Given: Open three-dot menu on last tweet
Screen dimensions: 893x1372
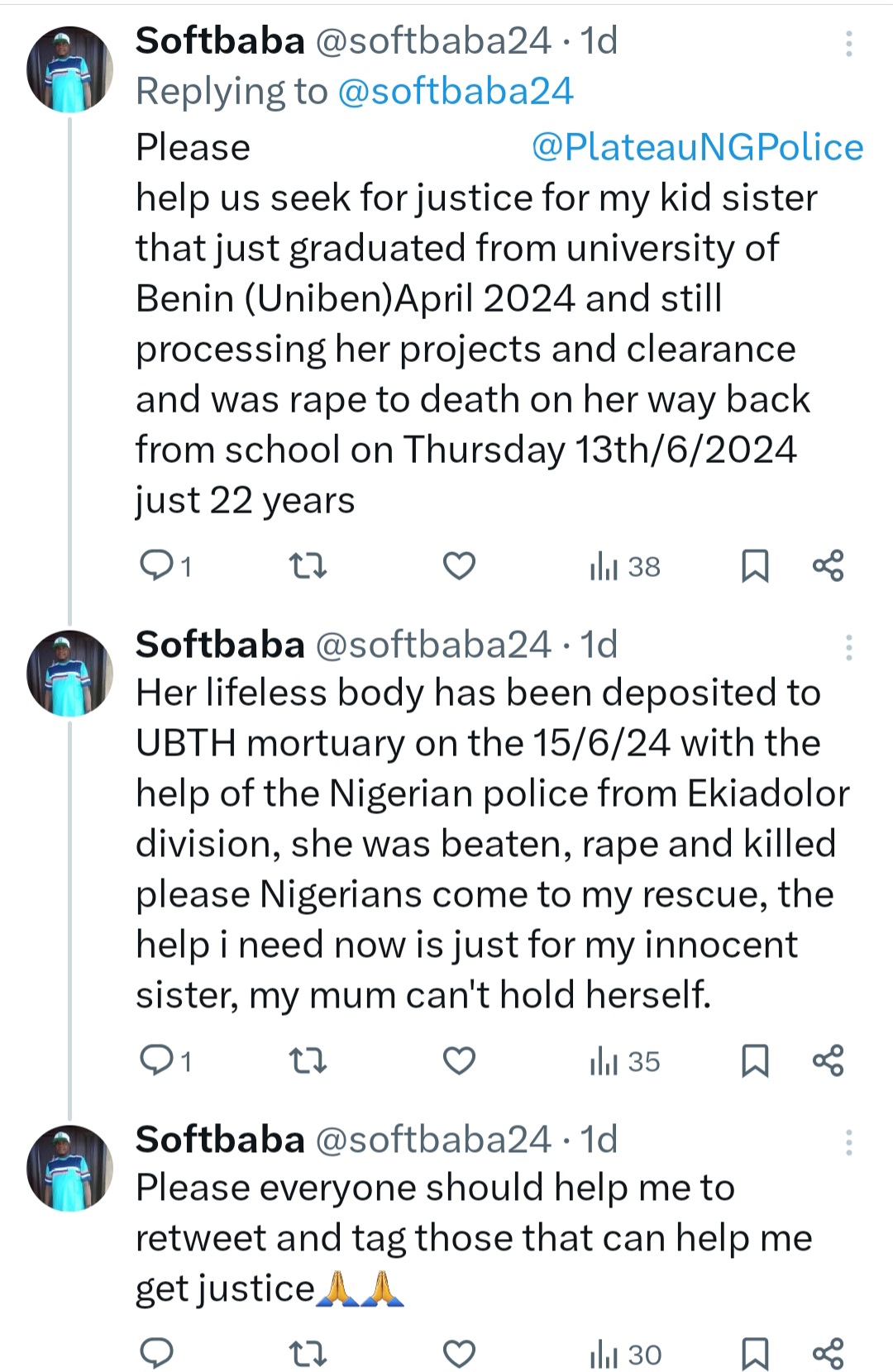Looking at the screenshot, I should (848, 1142).
